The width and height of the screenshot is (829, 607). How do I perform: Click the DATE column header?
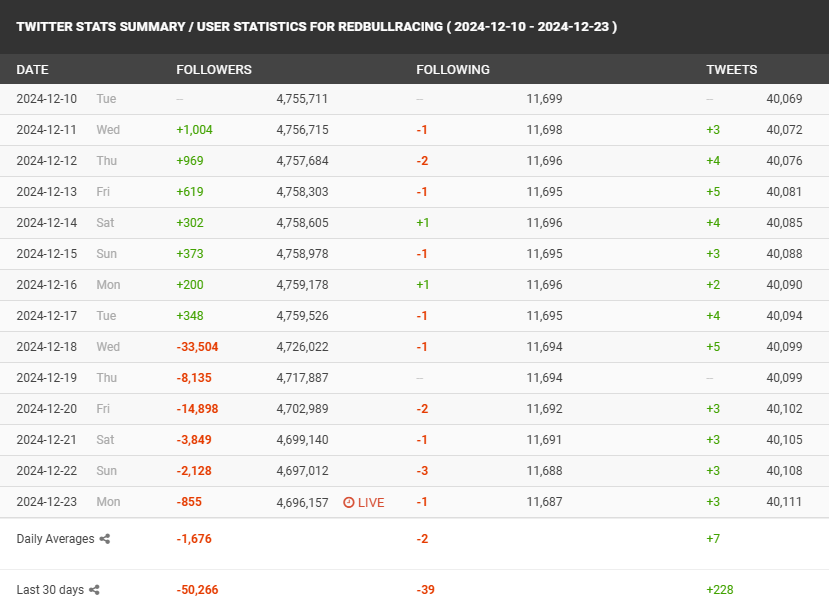click(x=32, y=70)
